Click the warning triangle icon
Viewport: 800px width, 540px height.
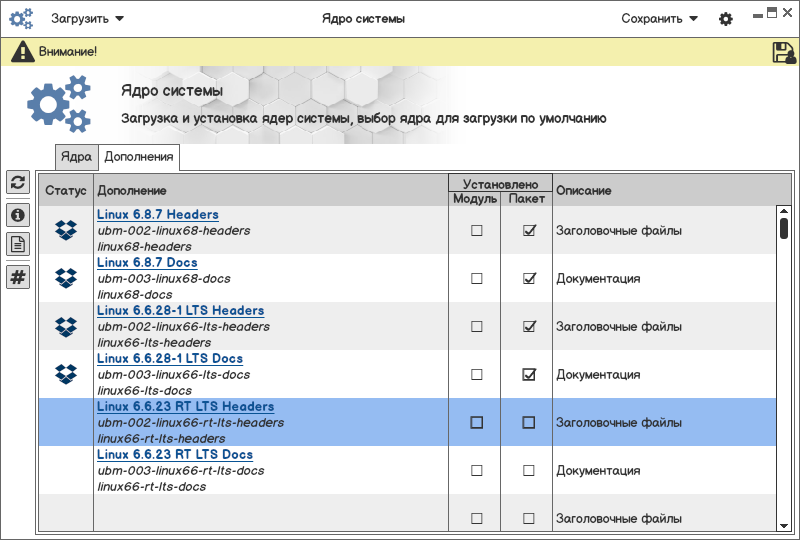pos(19,52)
